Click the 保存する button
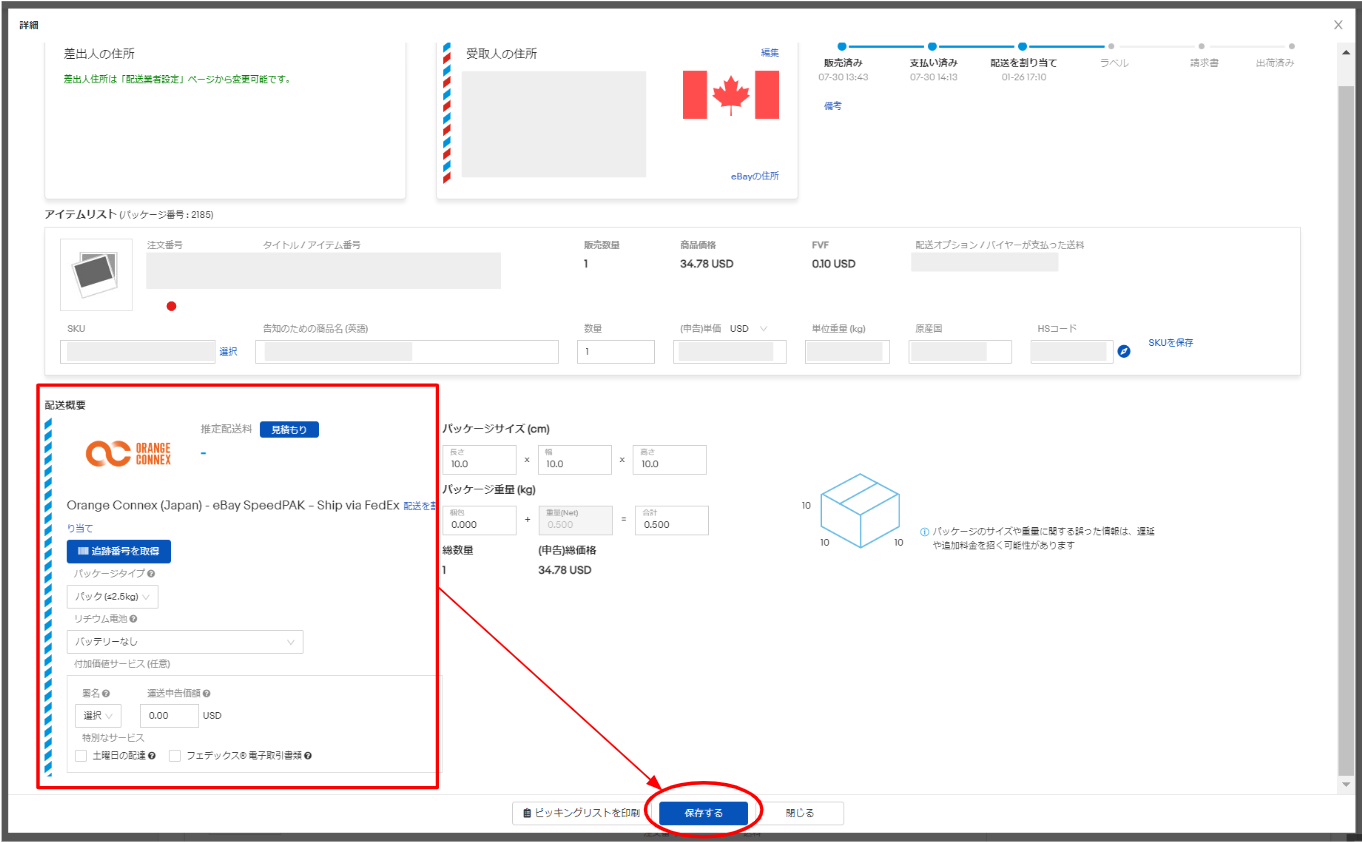Viewport: 1362px width, 842px height. pos(703,813)
